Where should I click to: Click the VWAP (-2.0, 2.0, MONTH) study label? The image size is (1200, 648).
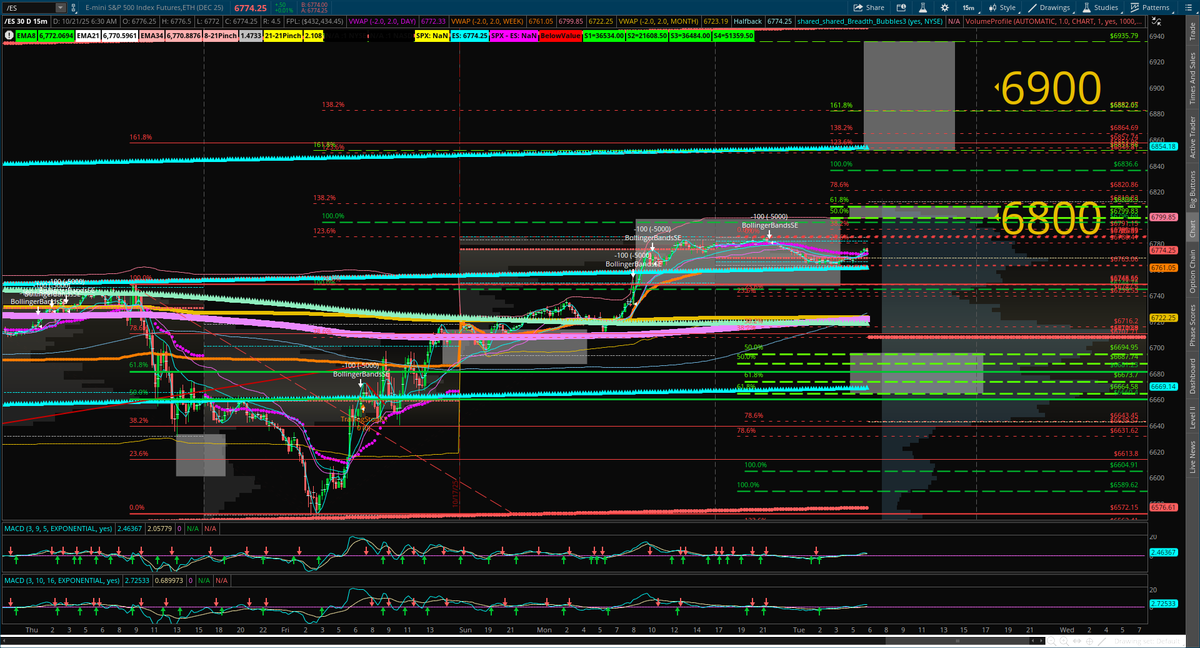click(x=658, y=21)
